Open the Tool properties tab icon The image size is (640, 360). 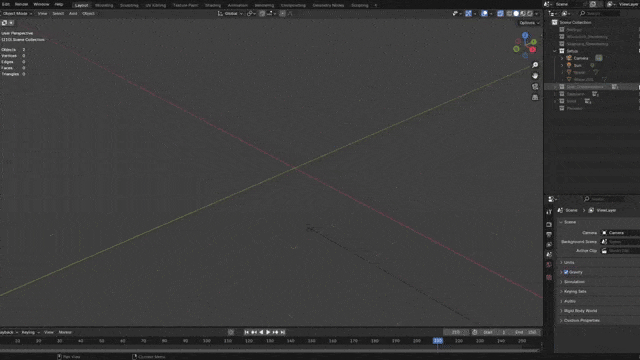(549, 212)
